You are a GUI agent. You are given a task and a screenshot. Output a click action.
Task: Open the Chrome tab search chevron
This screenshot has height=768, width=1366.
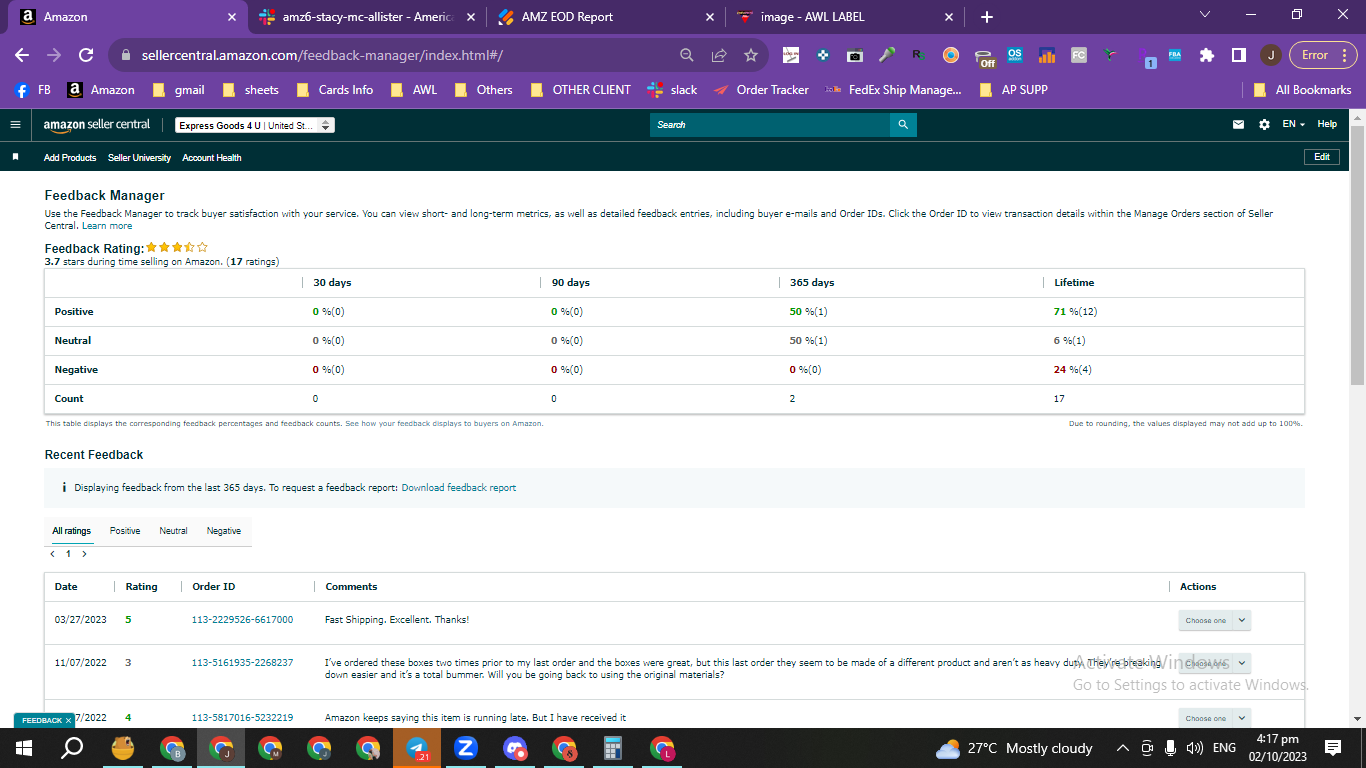point(1205,16)
